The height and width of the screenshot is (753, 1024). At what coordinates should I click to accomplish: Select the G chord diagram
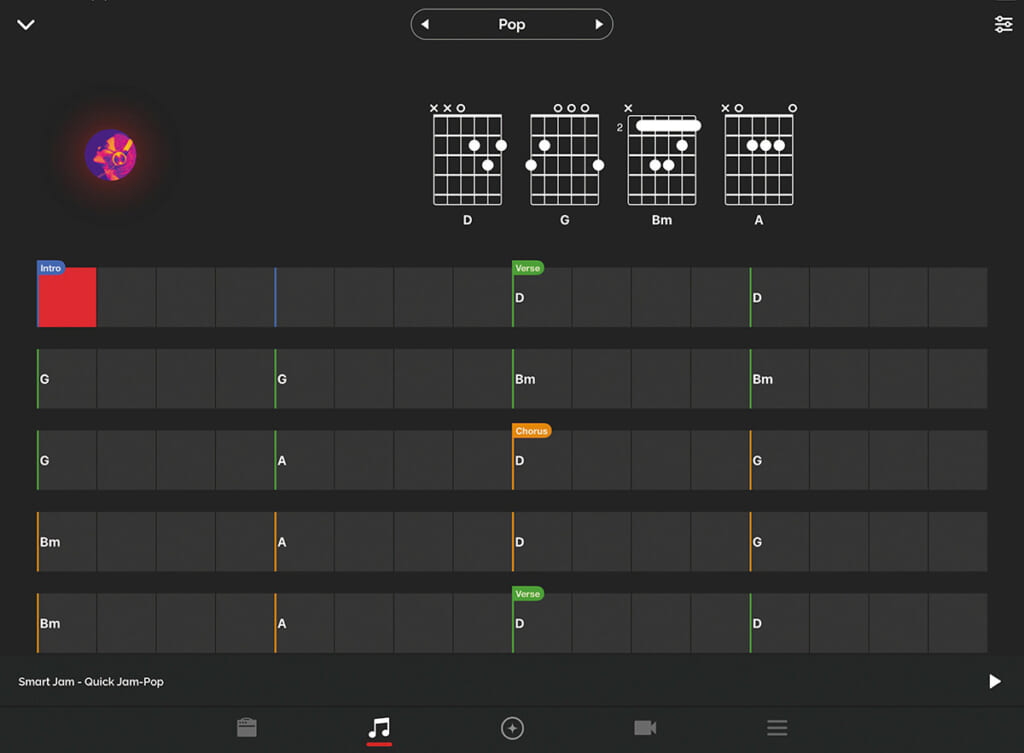[564, 160]
